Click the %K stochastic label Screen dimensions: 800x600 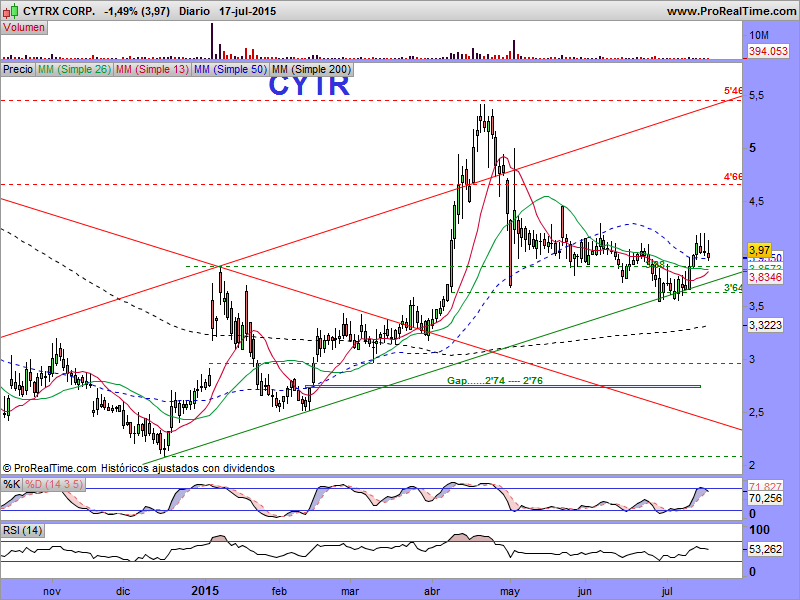point(12,484)
